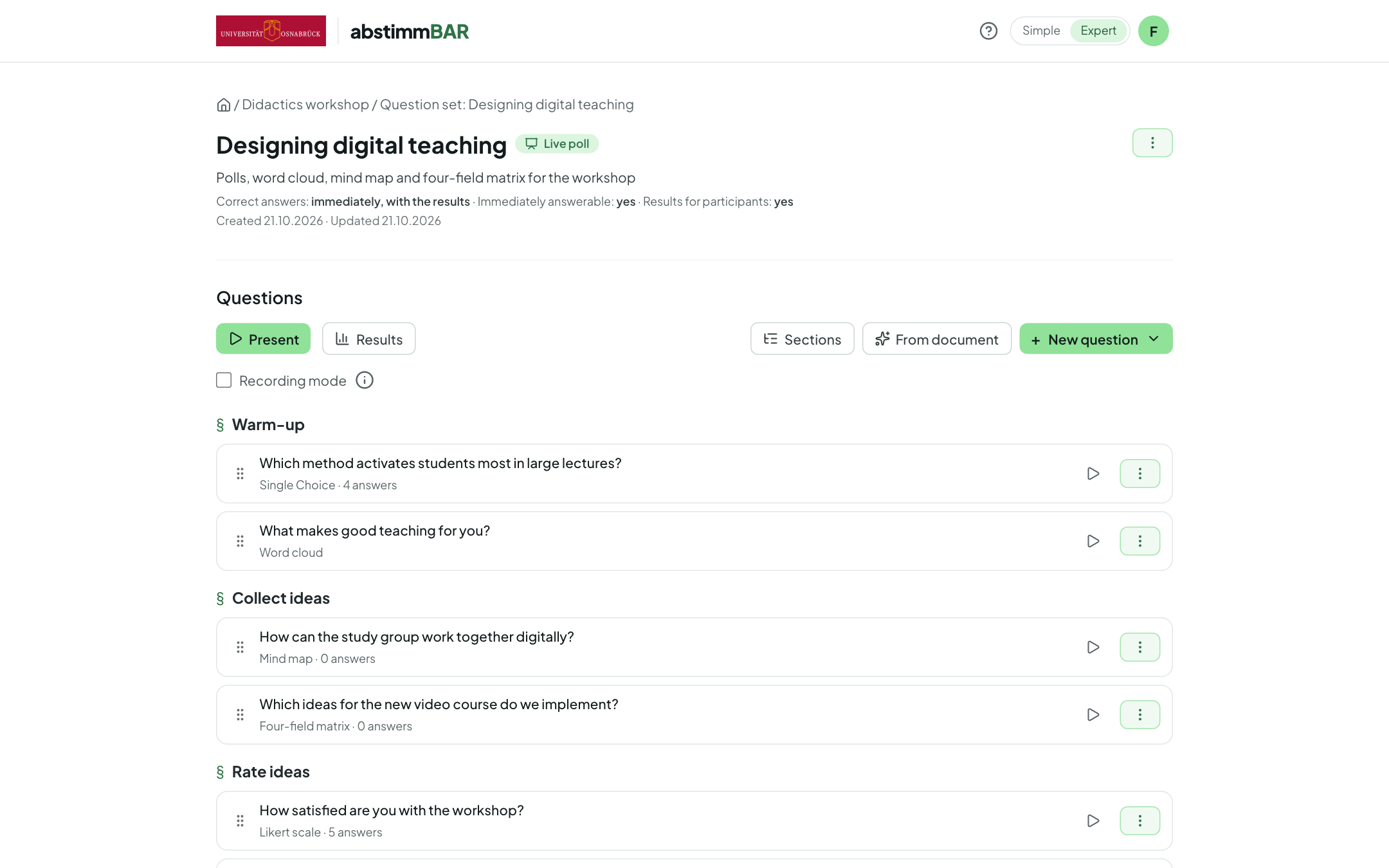Grab drag handle of the mind map question
The height and width of the screenshot is (868, 1389).
click(240, 647)
